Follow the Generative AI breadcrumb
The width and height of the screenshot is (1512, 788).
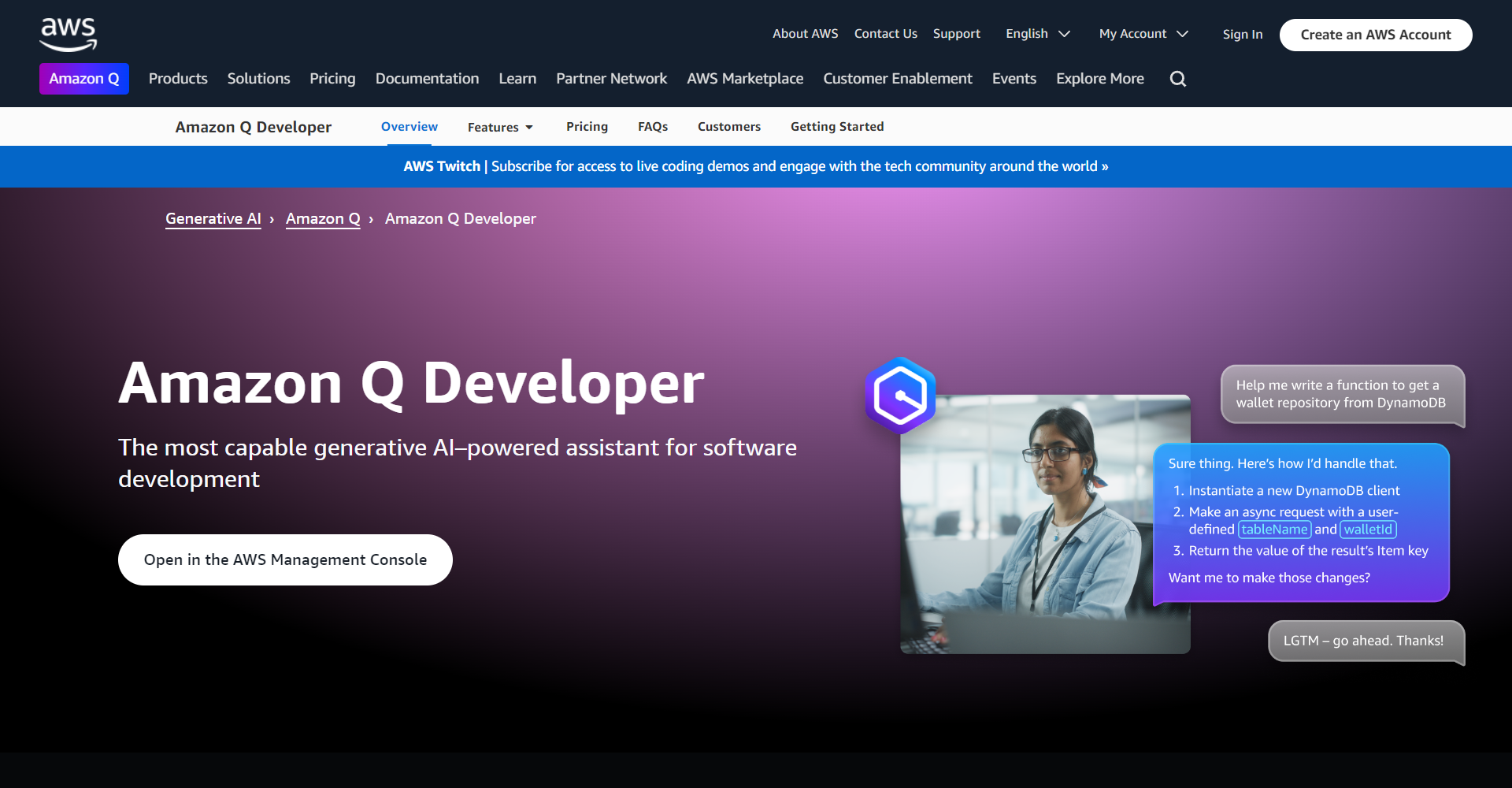pyautogui.click(x=213, y=219)
